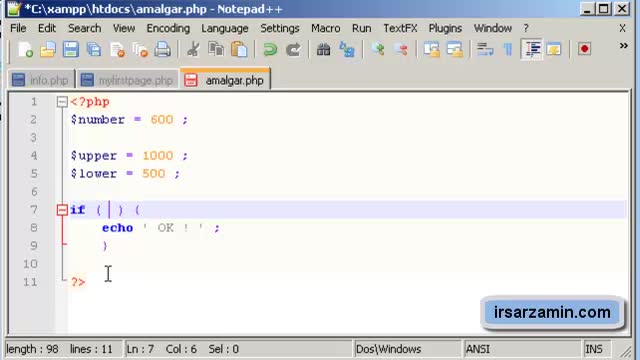Click the Open file folder icon
This screenshot has width=640, height=360.
[48, 49]
